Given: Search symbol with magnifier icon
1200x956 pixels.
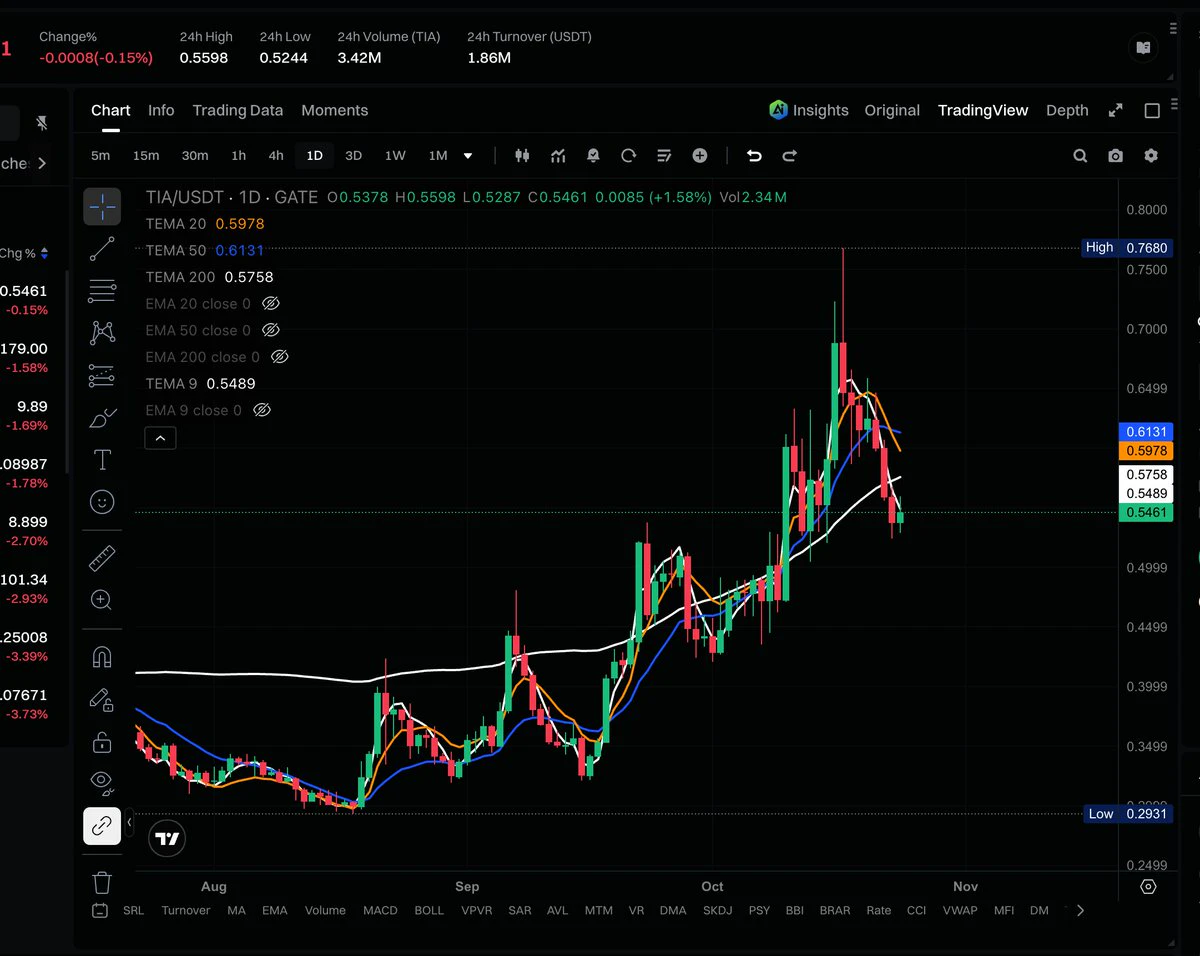Looking at the screenshot, I should [1080, 156].
